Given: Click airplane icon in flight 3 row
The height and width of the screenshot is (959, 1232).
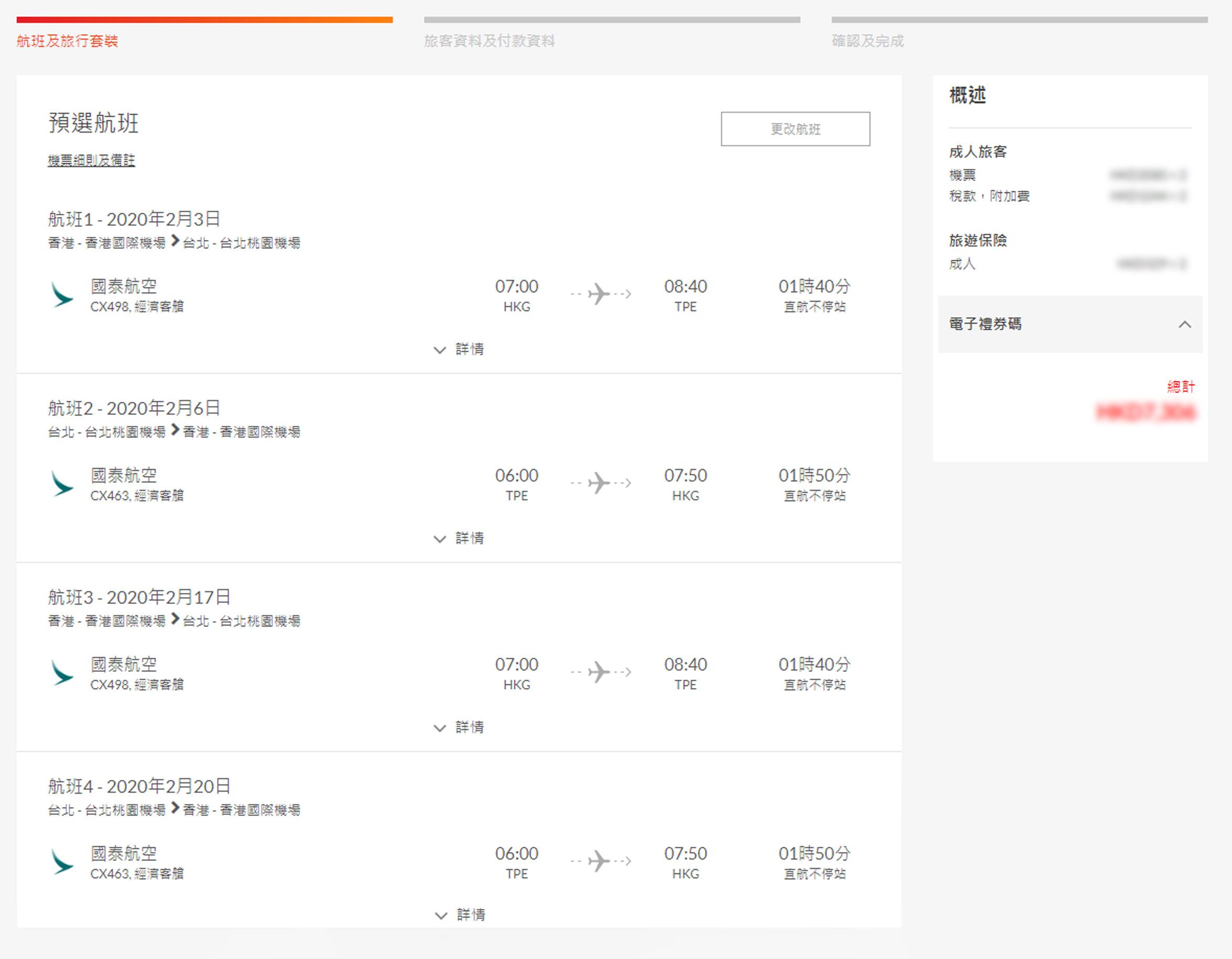Looking at the screenshot, I should (x=600, y=672).
